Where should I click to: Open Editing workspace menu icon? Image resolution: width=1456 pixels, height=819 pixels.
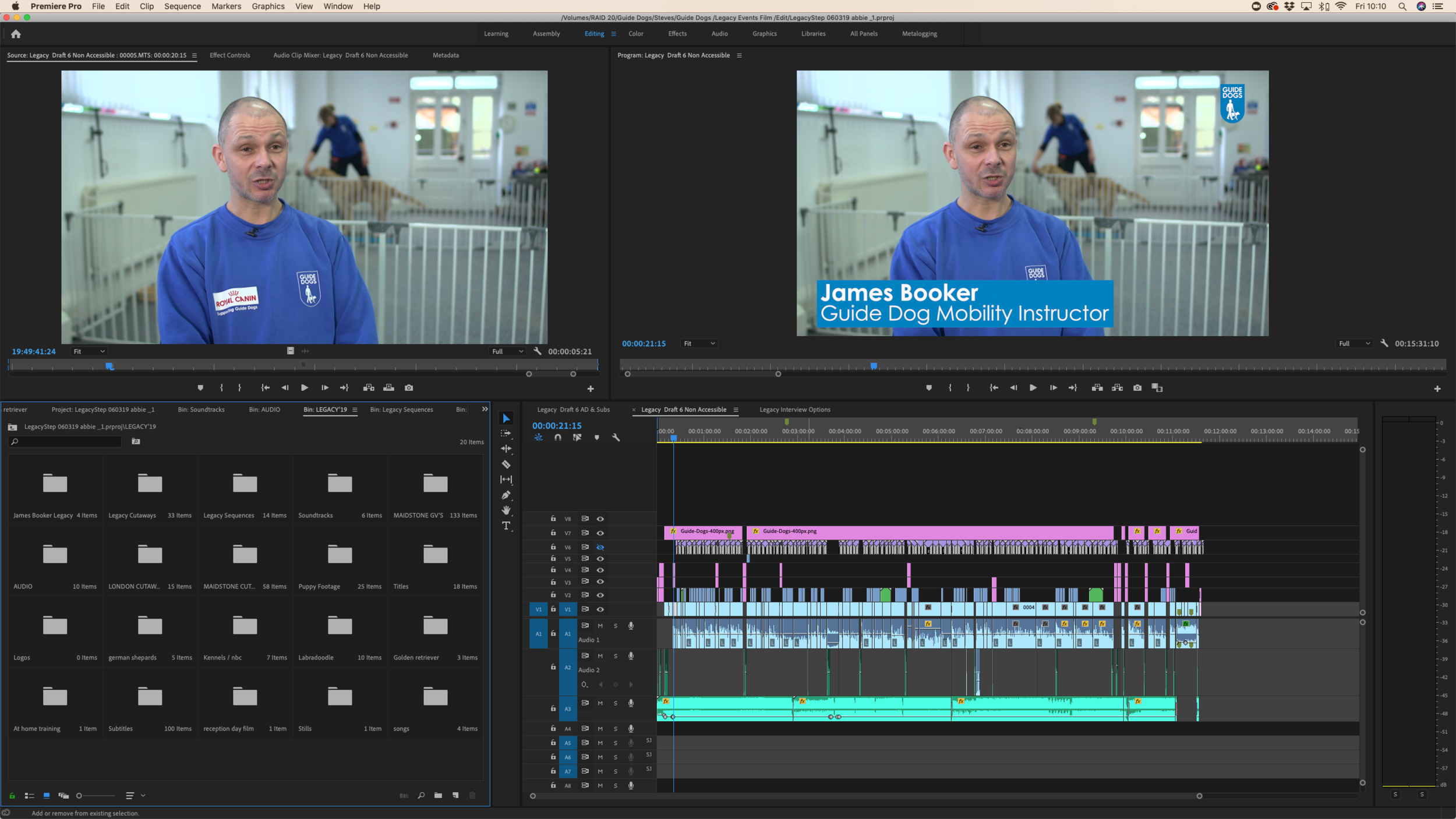(x=613, y=34)
